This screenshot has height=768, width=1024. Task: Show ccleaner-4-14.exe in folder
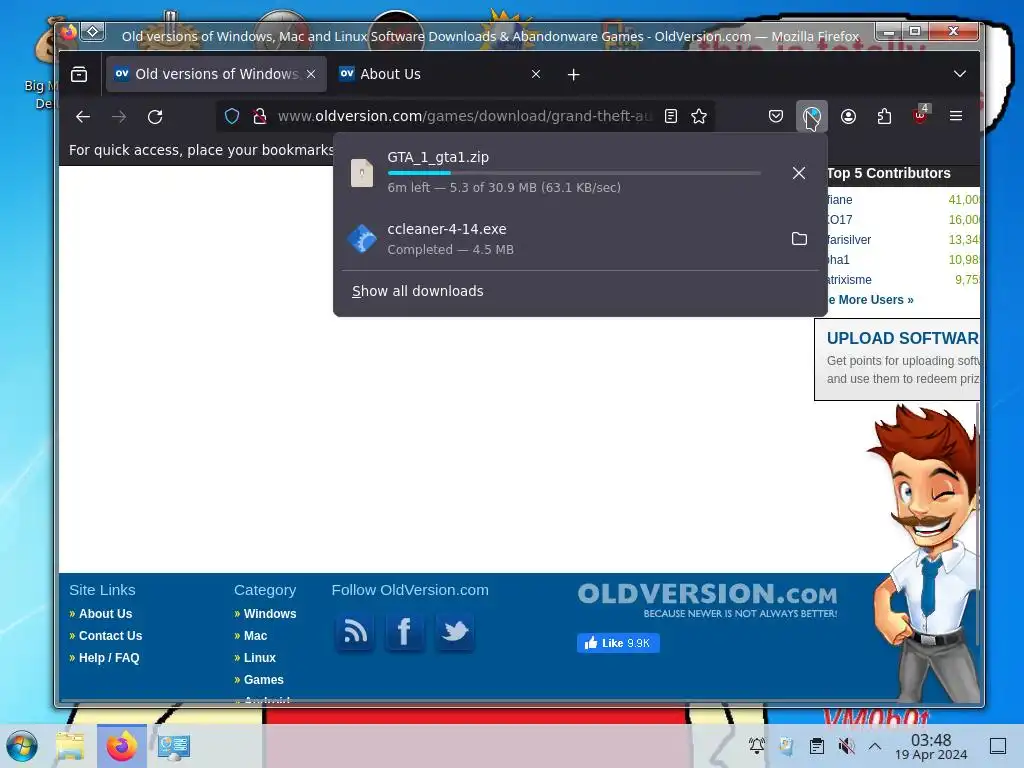[799, 238]
